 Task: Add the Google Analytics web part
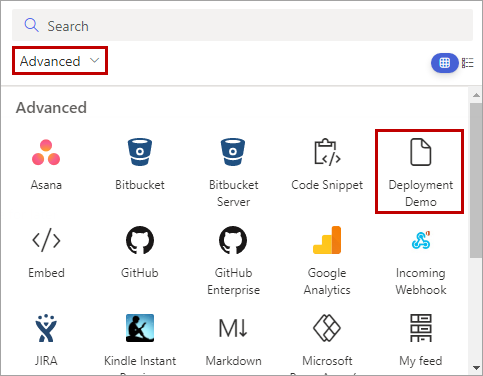point(327,261)
